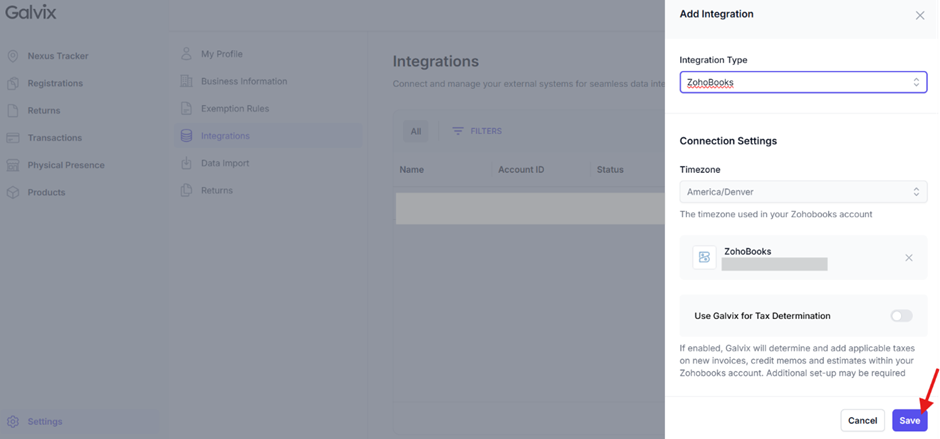
Task: Click the Returns icon in settings submenu
Action: click(186, 190)
